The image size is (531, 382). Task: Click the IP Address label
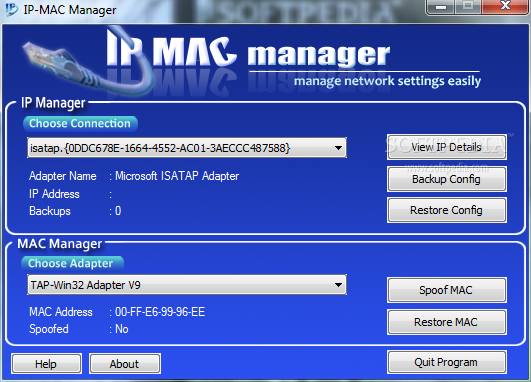pos(54,194)
